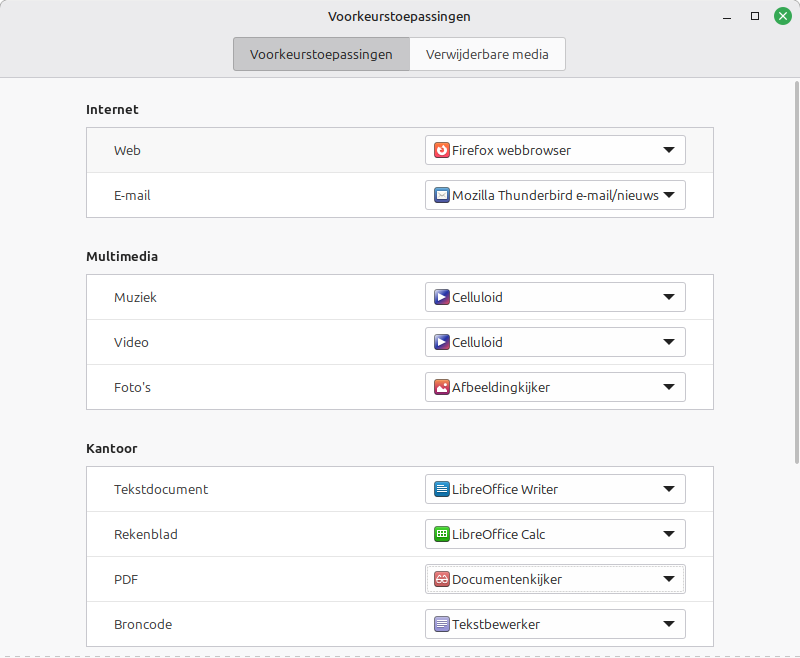The width and height of the screenshot is (800, 658).
Task: Click the PDF row label
Action: 126,579
